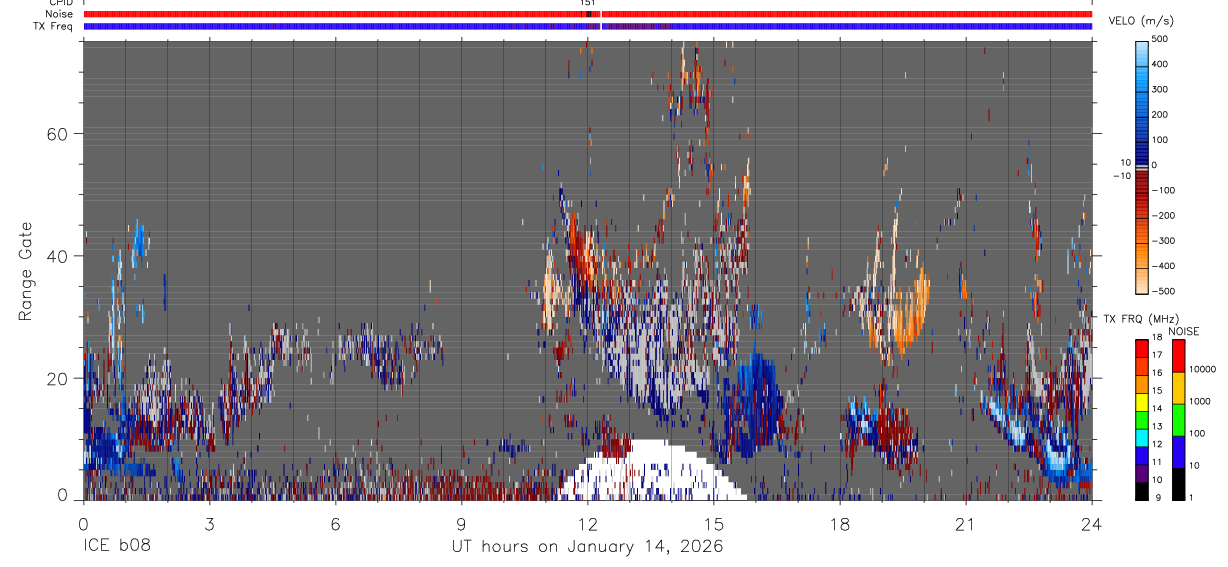Image resolution: width=1228 pixels, height=567 pixels.
Task: Click the 300 label on velocity scale
Action: coord(1162,89)
